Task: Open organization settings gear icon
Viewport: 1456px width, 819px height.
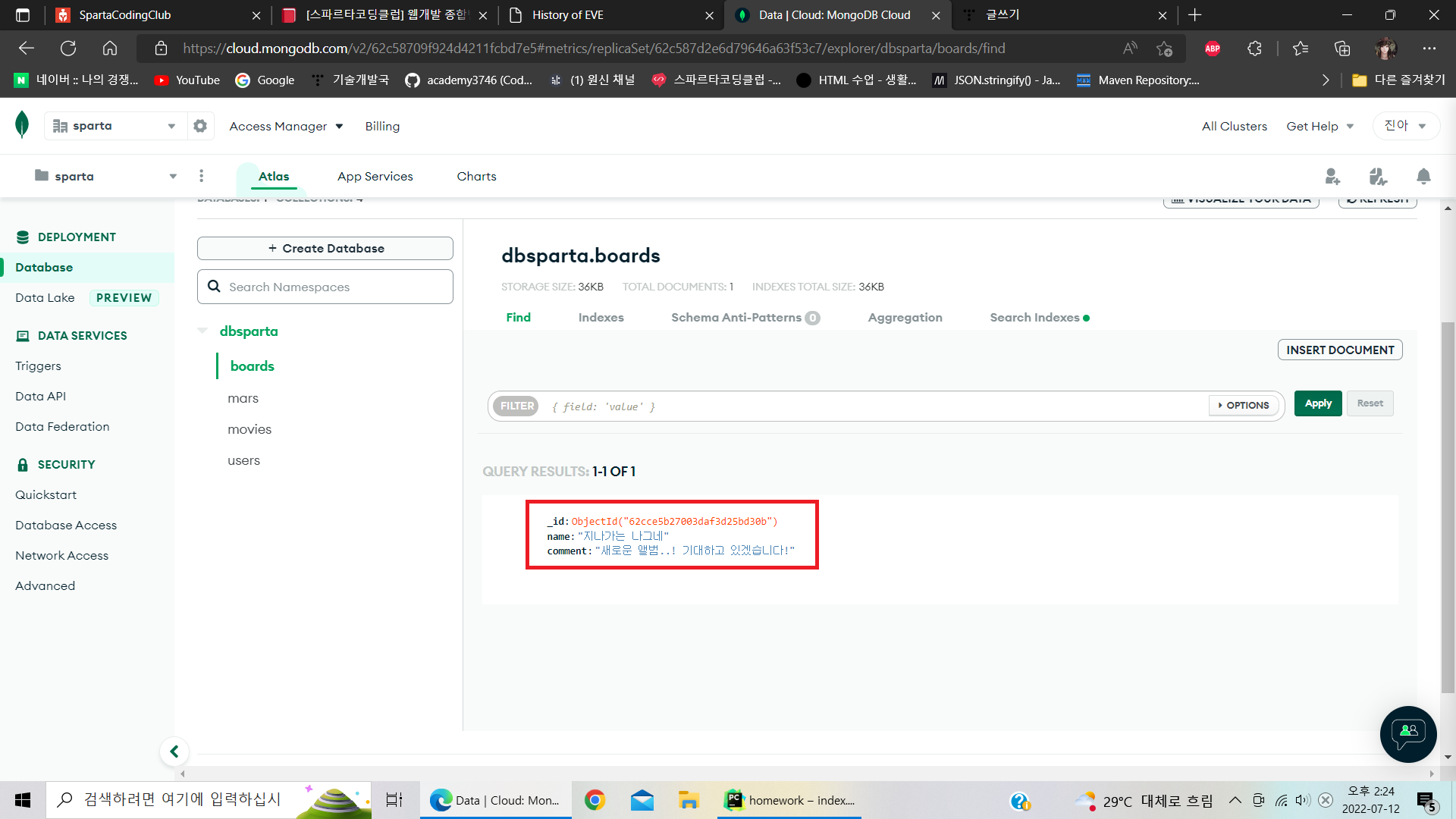Action: pyautogui.click(x=200, y=126)
